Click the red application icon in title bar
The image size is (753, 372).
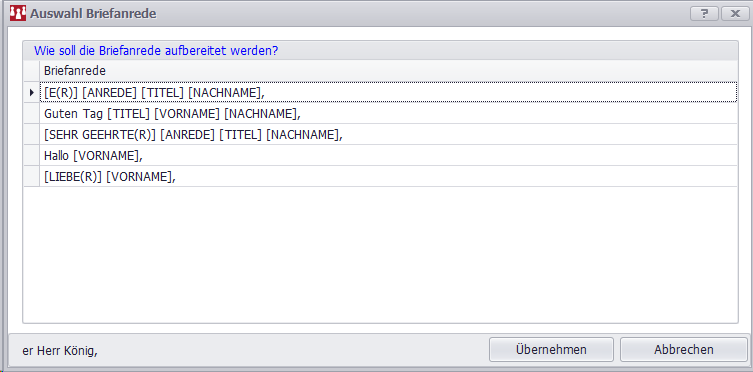(18, 13)
